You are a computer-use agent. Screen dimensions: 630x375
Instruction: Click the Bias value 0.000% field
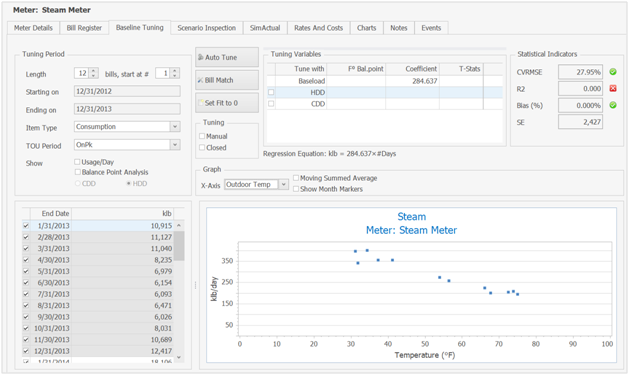click(580, 105)
